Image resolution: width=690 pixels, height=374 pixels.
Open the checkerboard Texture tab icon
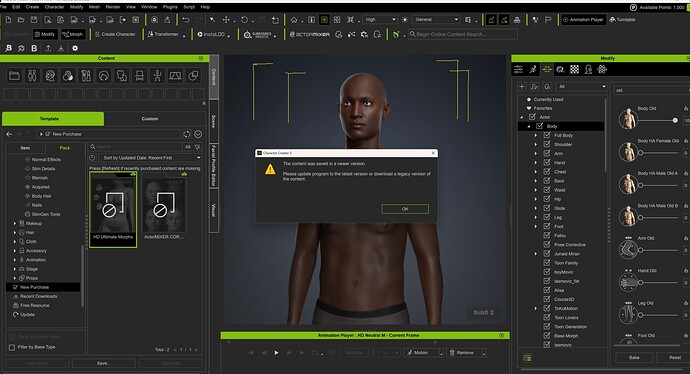pyautogui.click(x=574, y=69)
